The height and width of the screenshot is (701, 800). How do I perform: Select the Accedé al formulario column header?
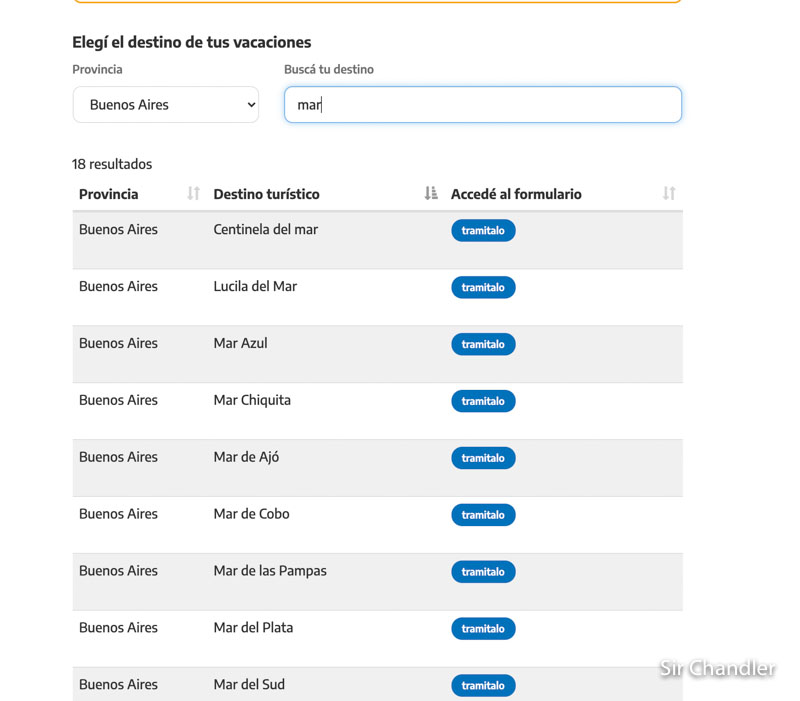pyautogui.click(x=516, y=194)
